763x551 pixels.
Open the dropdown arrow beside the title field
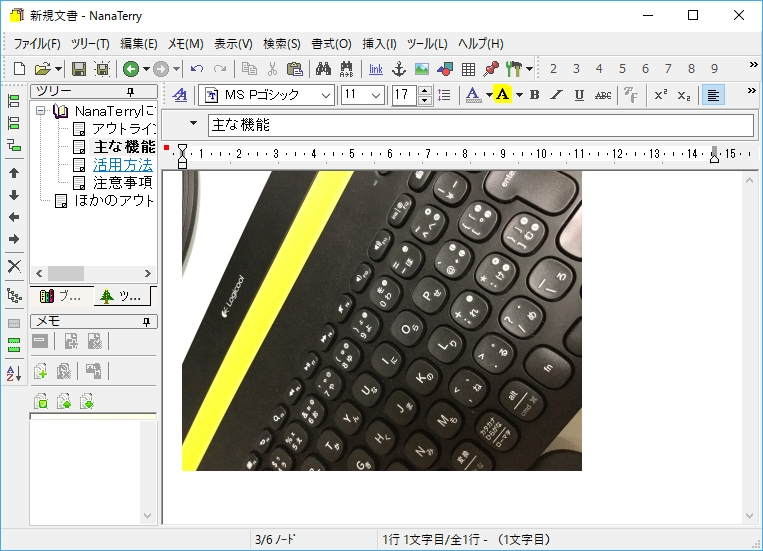[193, 123]
